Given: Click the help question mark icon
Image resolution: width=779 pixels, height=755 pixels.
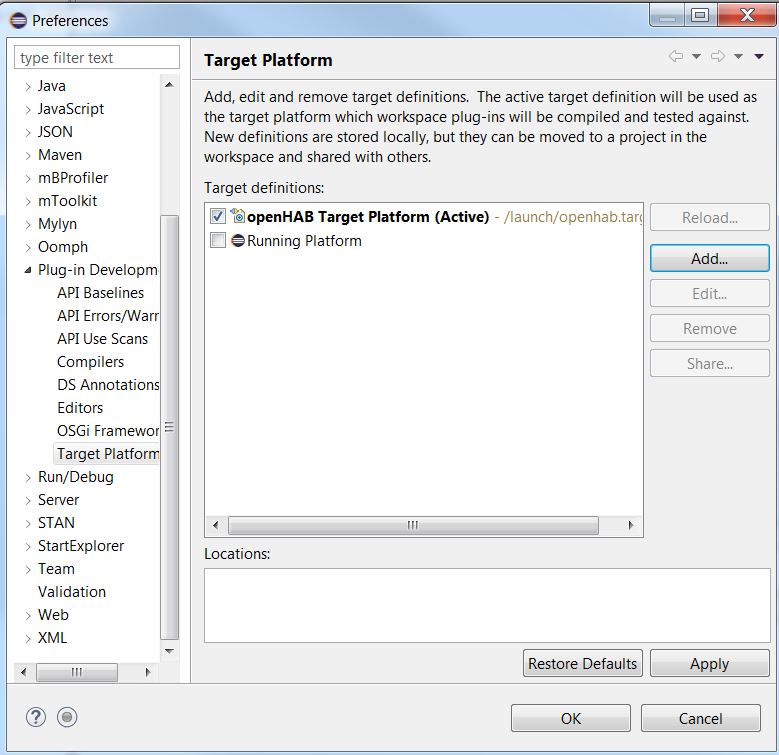Looking at the screenshot, I should [36, 717].
